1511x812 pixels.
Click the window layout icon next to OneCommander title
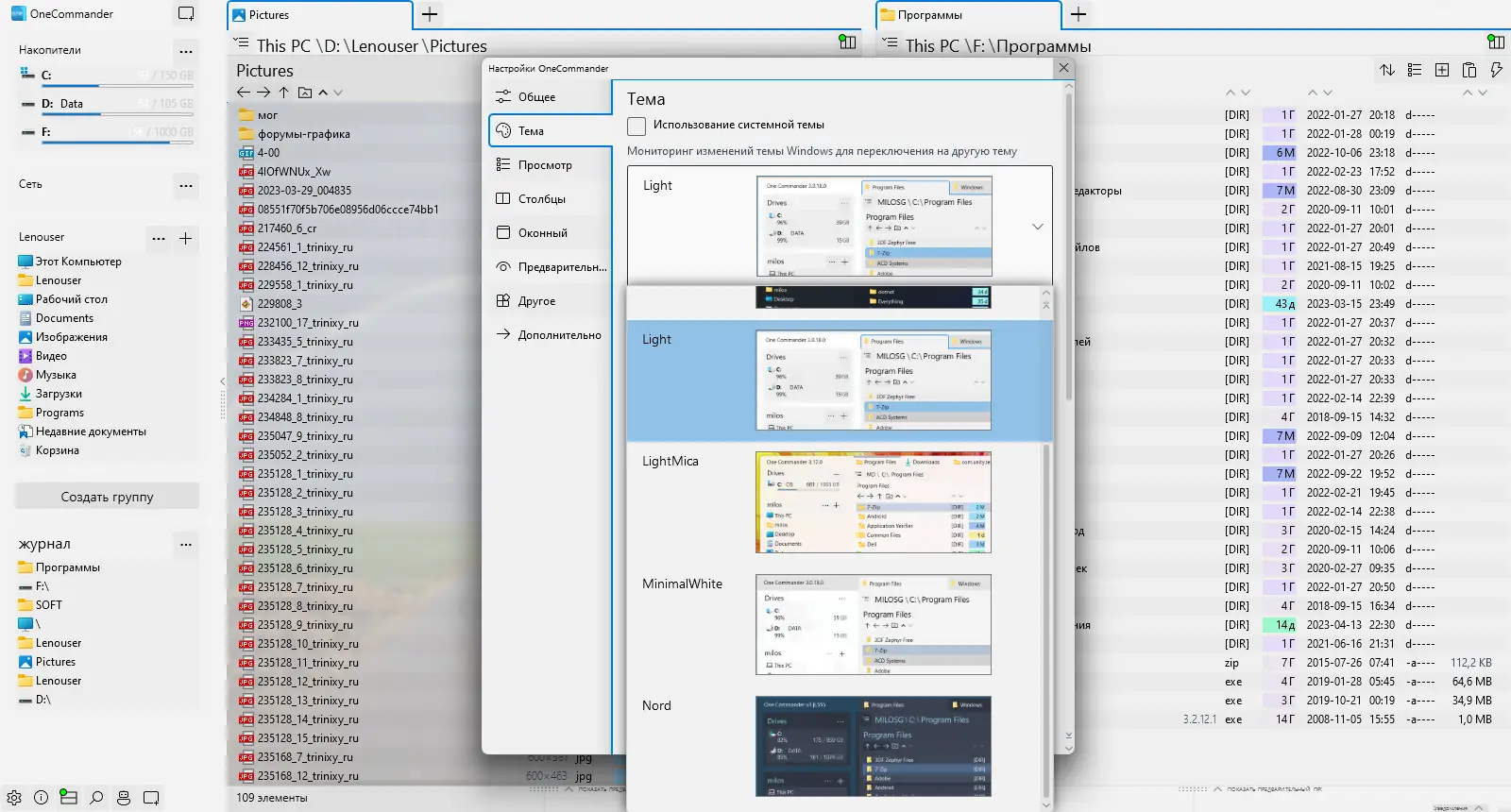[186, 14]
